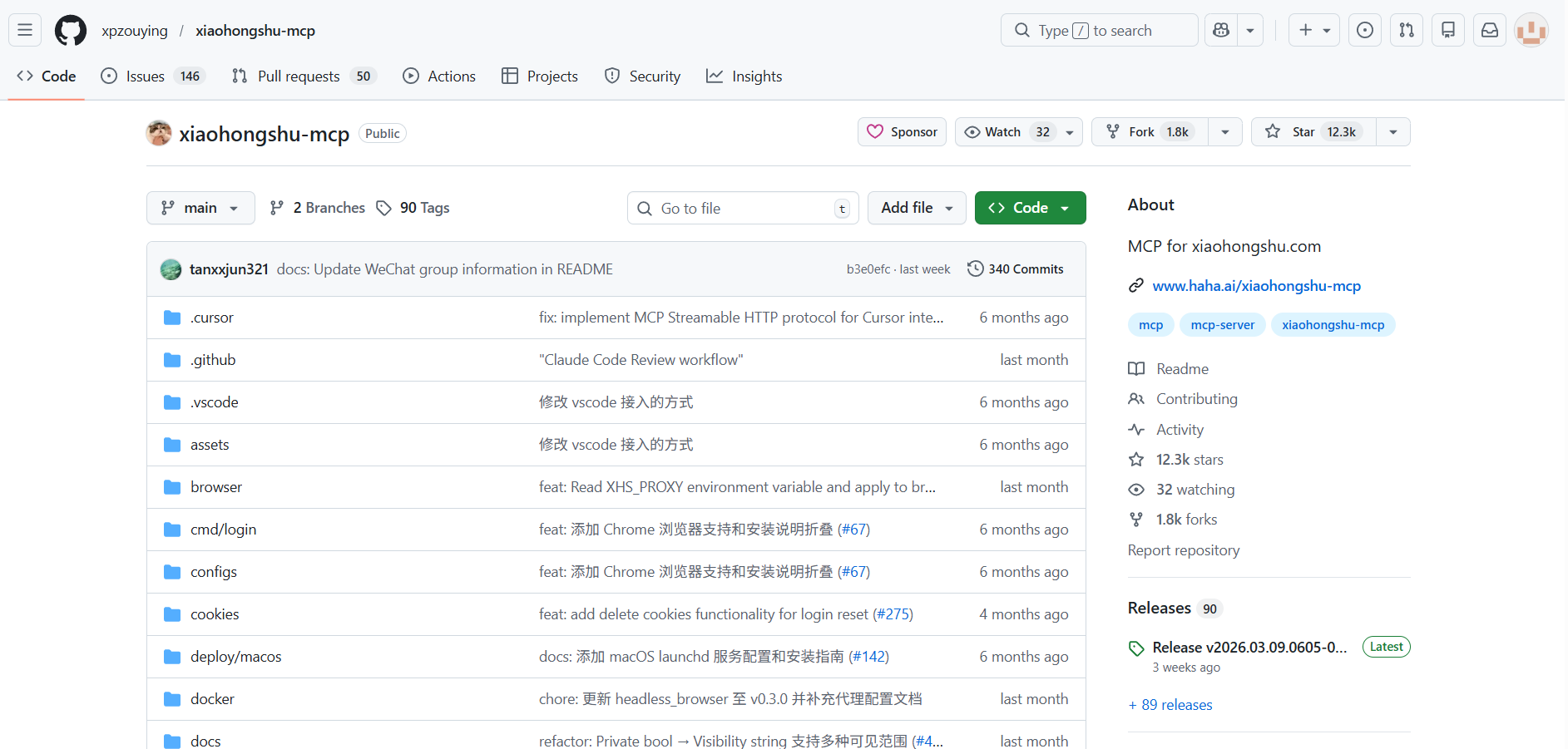1568x749 pixels.
Task: Sponsor the repository with heart button
Action: point(902,132)
